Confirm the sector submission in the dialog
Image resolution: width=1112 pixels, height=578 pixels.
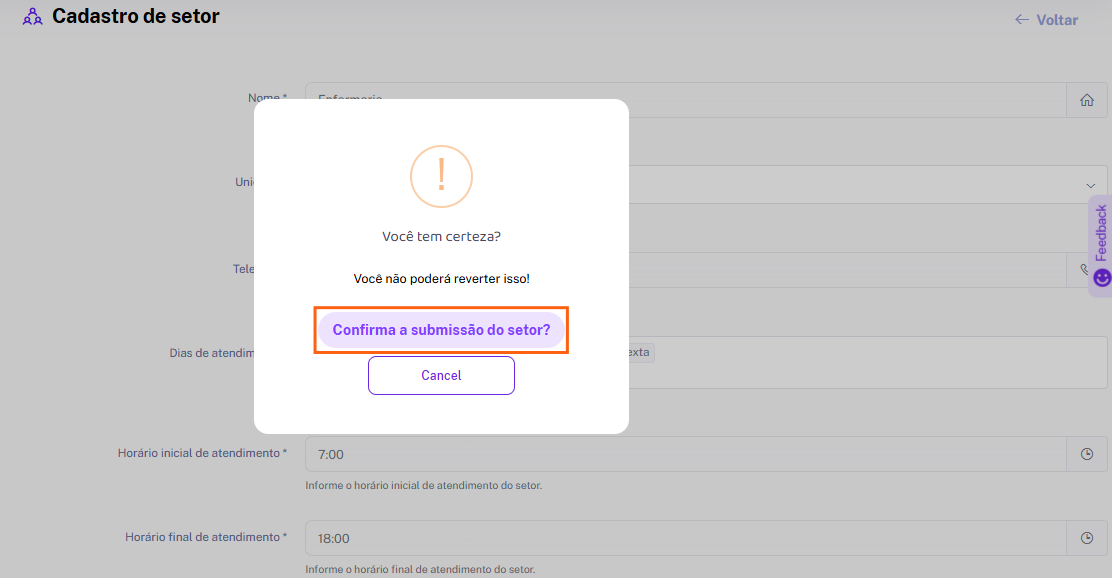pos(441,330)
